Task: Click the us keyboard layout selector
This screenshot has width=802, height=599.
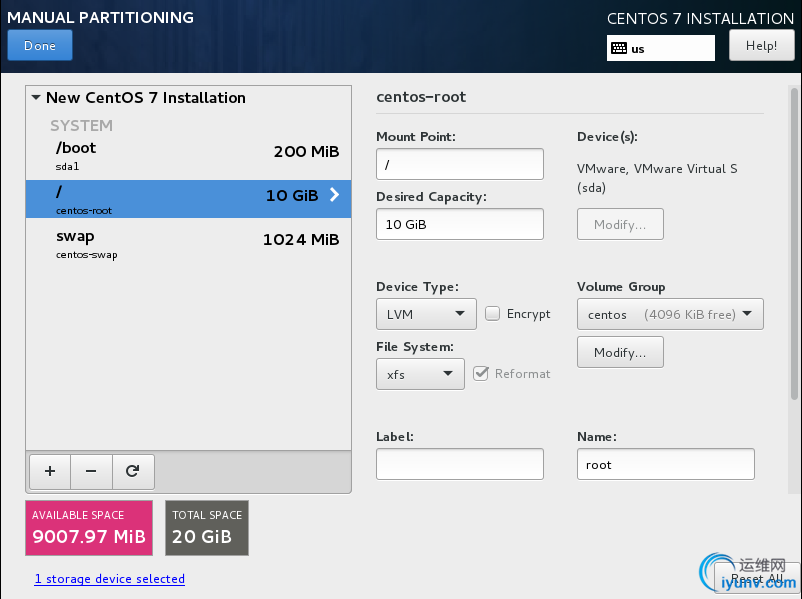Action: (661, 48)
